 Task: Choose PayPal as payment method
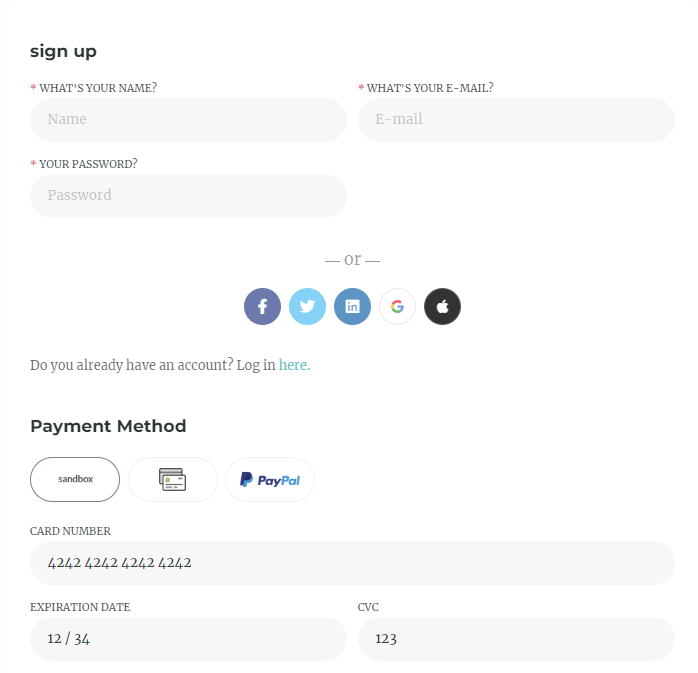[270, 479]
